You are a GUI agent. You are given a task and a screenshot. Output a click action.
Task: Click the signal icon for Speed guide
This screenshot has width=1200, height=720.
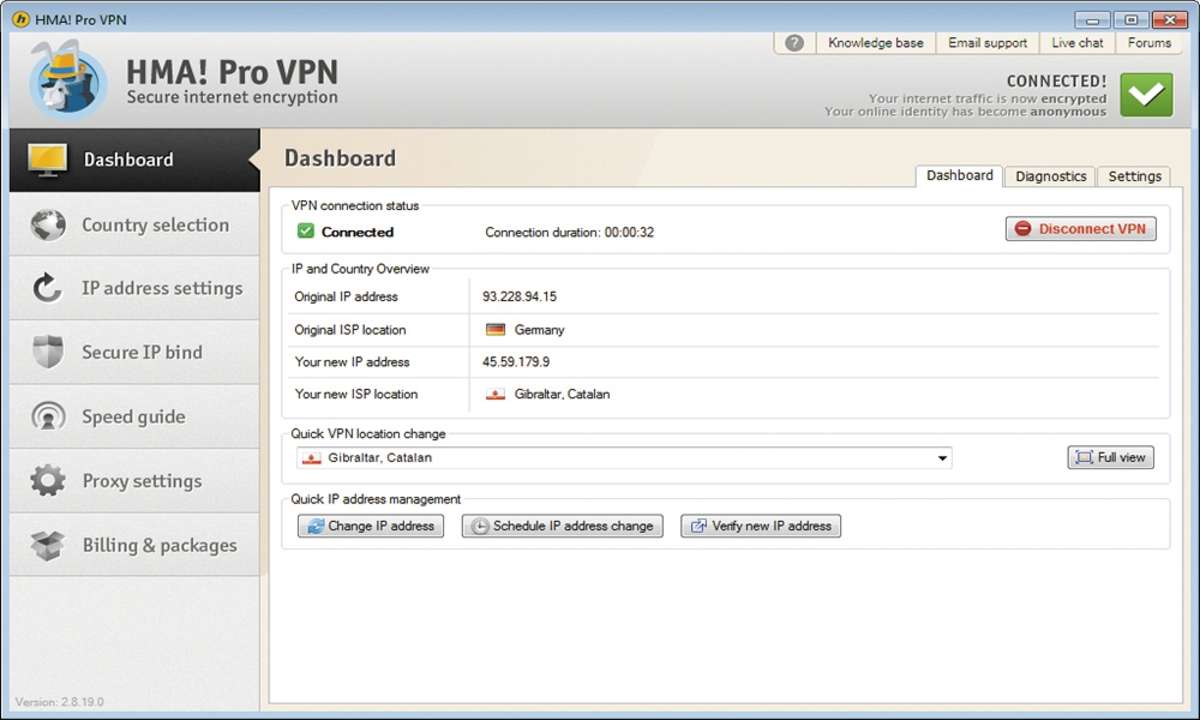tap(48, 417)
